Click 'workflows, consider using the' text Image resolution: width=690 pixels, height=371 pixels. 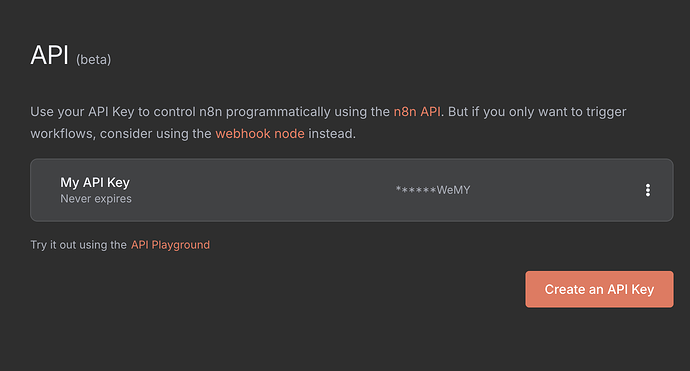[121, 133]
